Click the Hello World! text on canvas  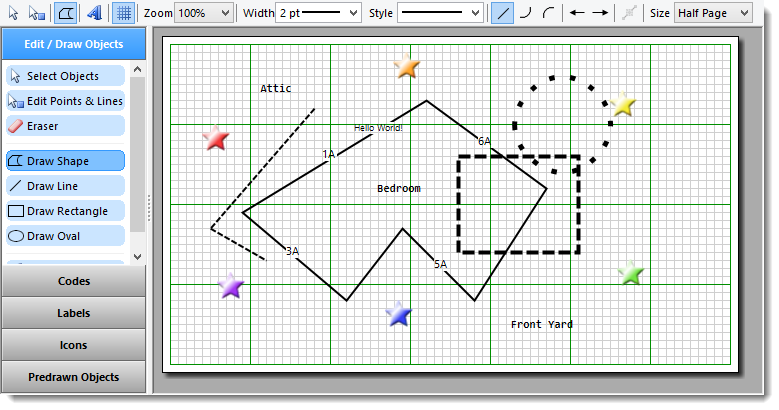coord(378,128)
